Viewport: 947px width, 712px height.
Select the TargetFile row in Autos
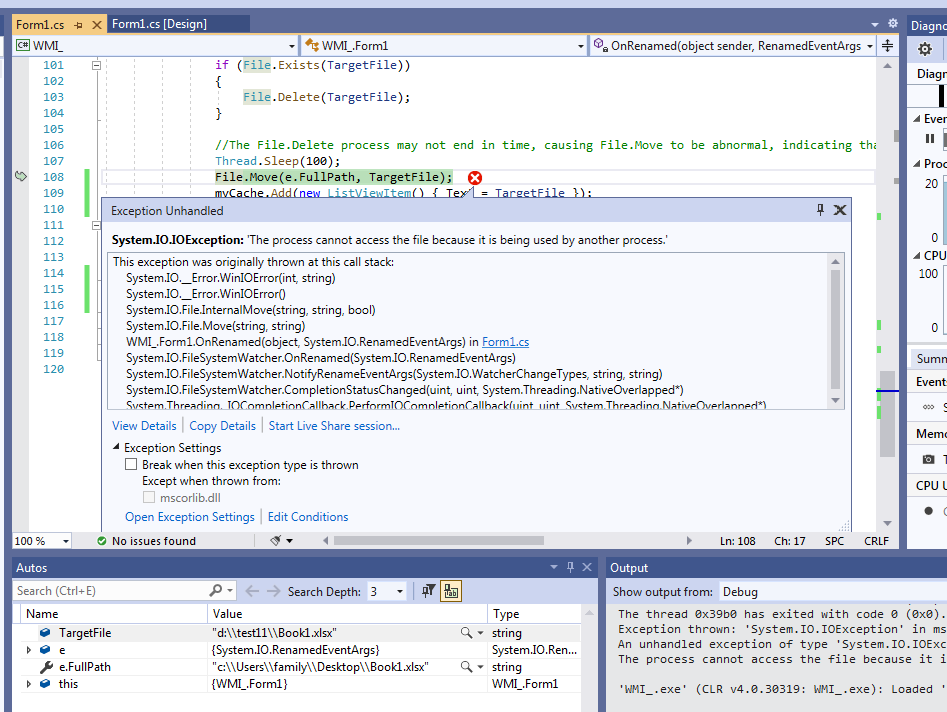point(296,633)
